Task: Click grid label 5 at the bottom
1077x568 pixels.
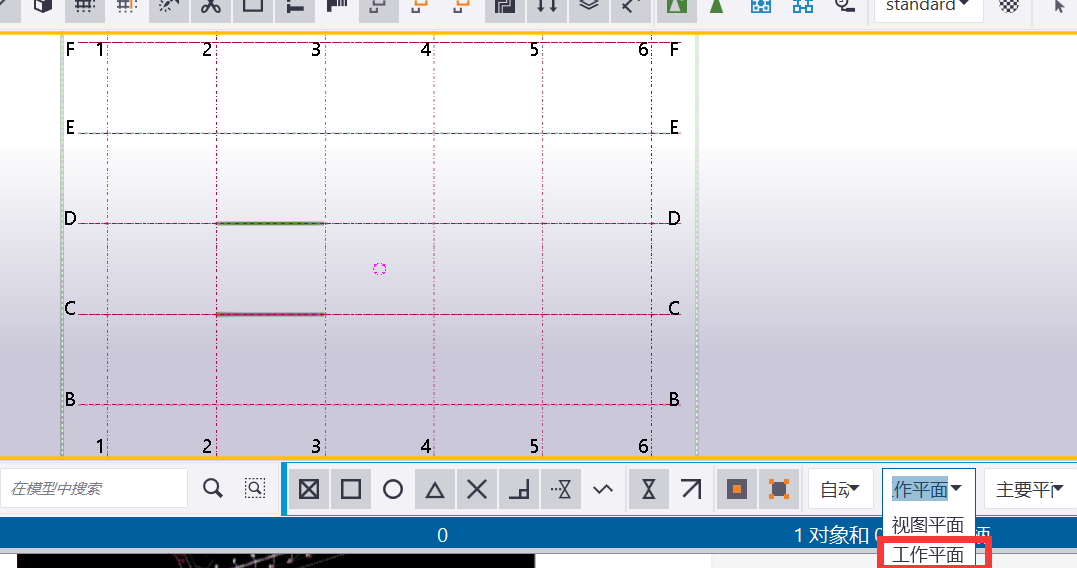Action: pyautogui.click(x=534, y=446)
